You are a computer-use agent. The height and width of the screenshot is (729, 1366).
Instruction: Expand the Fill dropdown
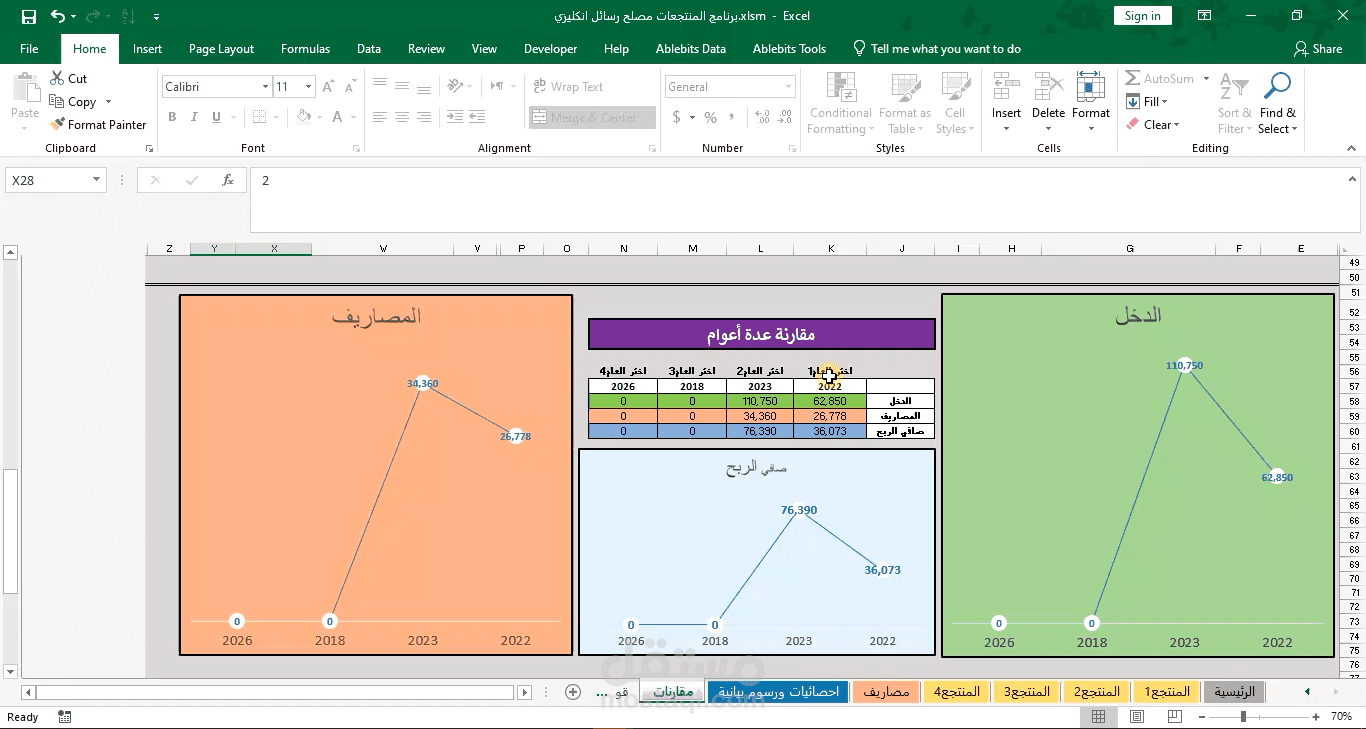click(x=1164, y=102)
